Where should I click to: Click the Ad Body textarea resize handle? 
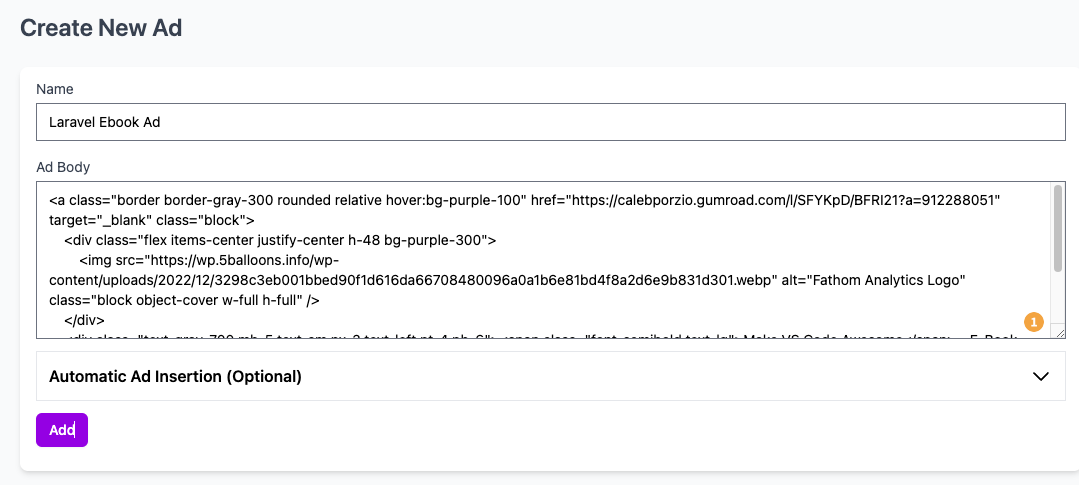pyautogui.click(x=1060, y=332)
